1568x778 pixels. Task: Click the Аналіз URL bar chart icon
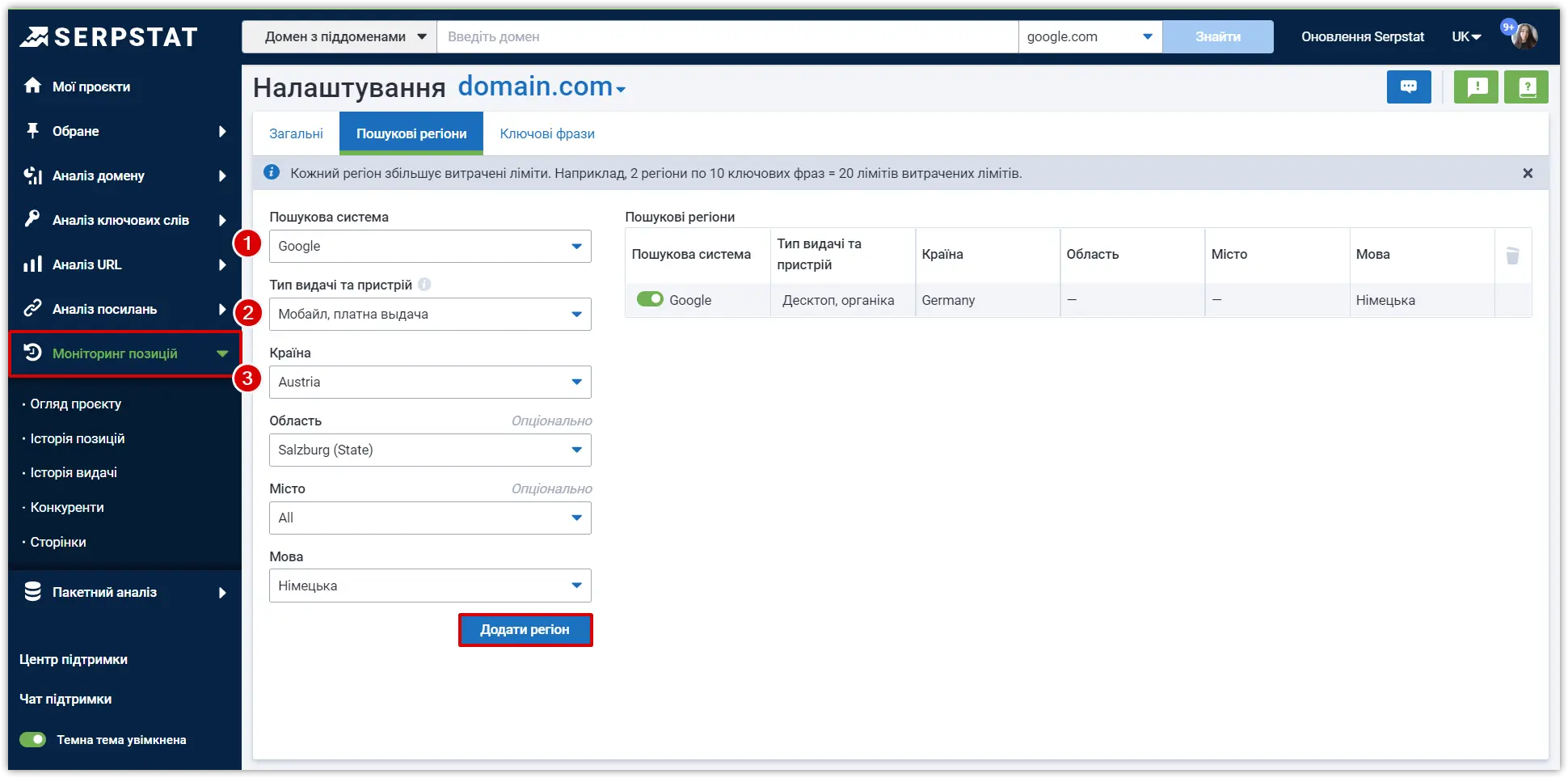coord(32,264)
